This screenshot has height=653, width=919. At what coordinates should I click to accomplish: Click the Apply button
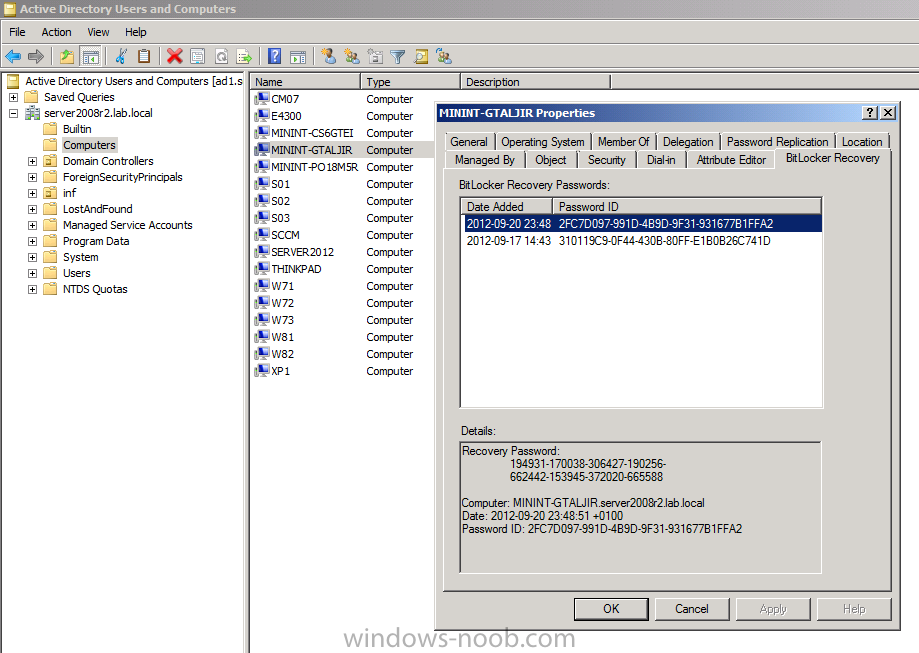773,609
